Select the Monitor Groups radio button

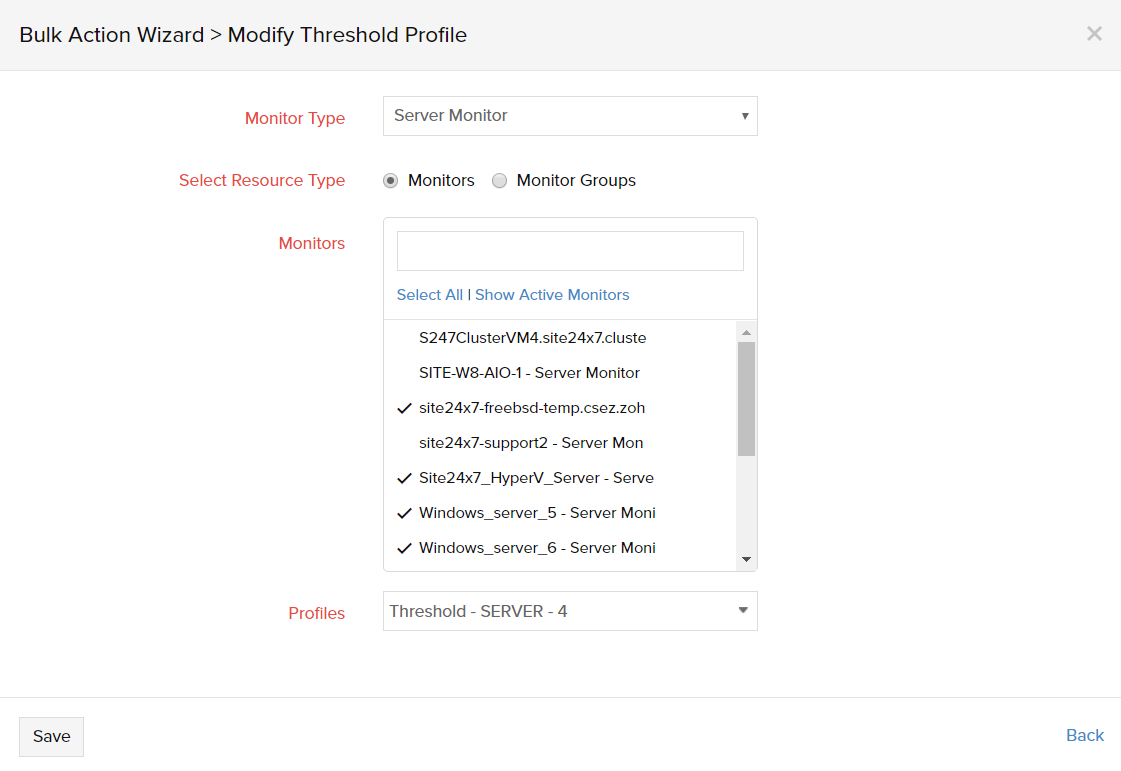499,181
